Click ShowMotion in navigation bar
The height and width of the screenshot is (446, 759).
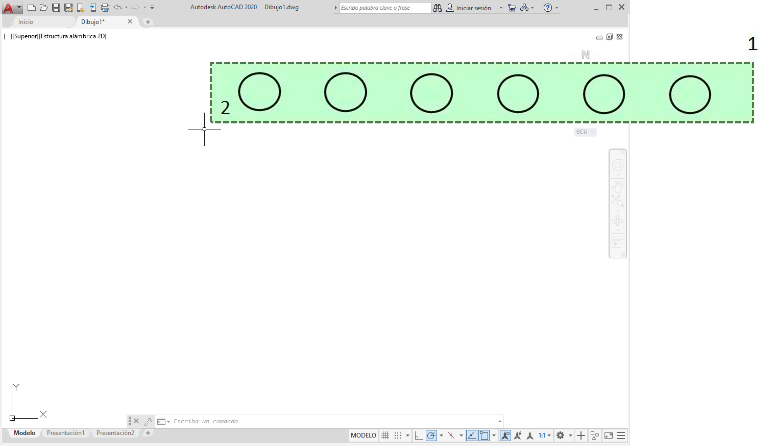(618, 243)
